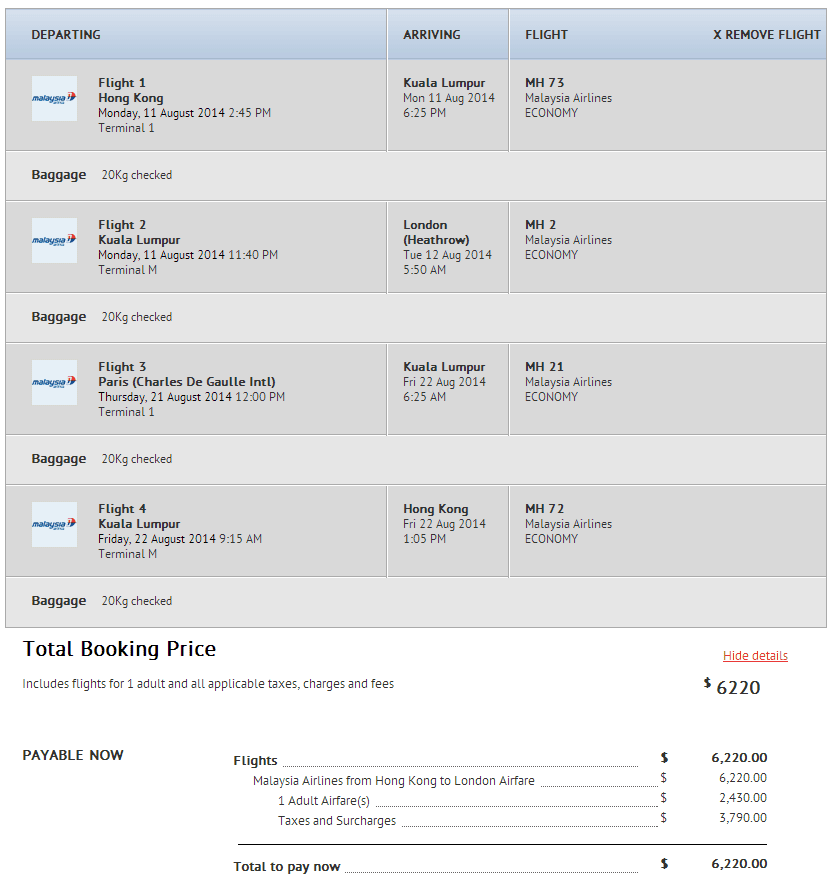Screen dimensions: 835x876
Task: Select the airline logo beside Flight 3
Action: point(54,382)
